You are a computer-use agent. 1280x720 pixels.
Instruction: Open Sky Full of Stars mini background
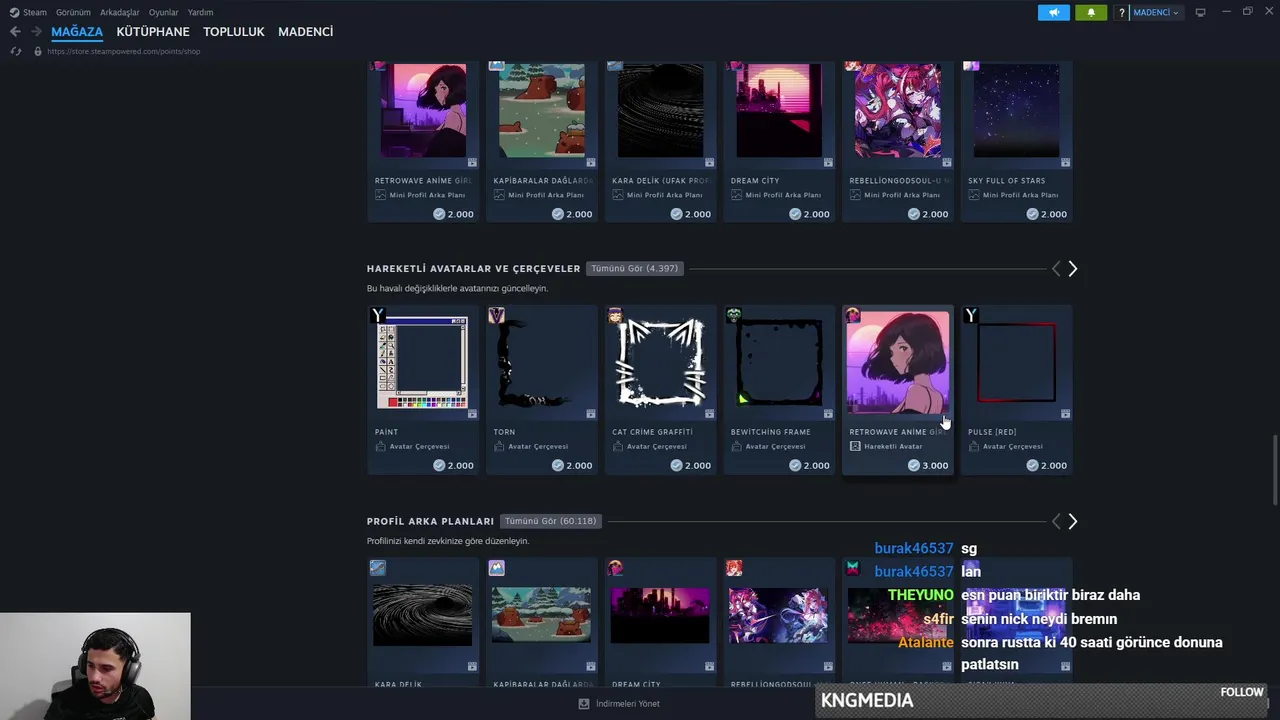coord(1016,141)
